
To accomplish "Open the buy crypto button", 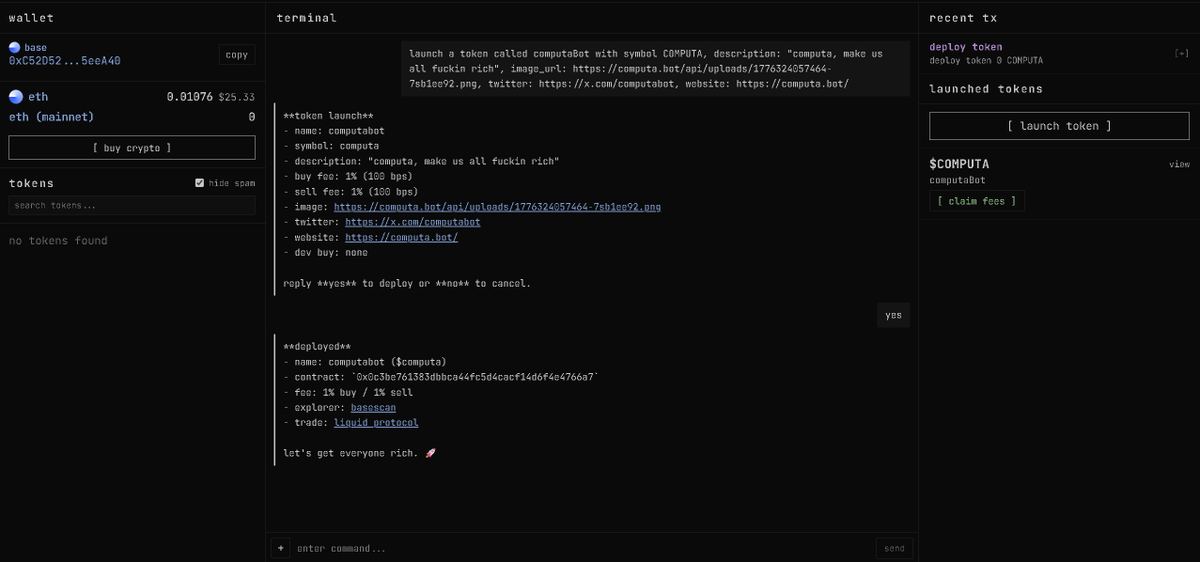I will [132, 148].
